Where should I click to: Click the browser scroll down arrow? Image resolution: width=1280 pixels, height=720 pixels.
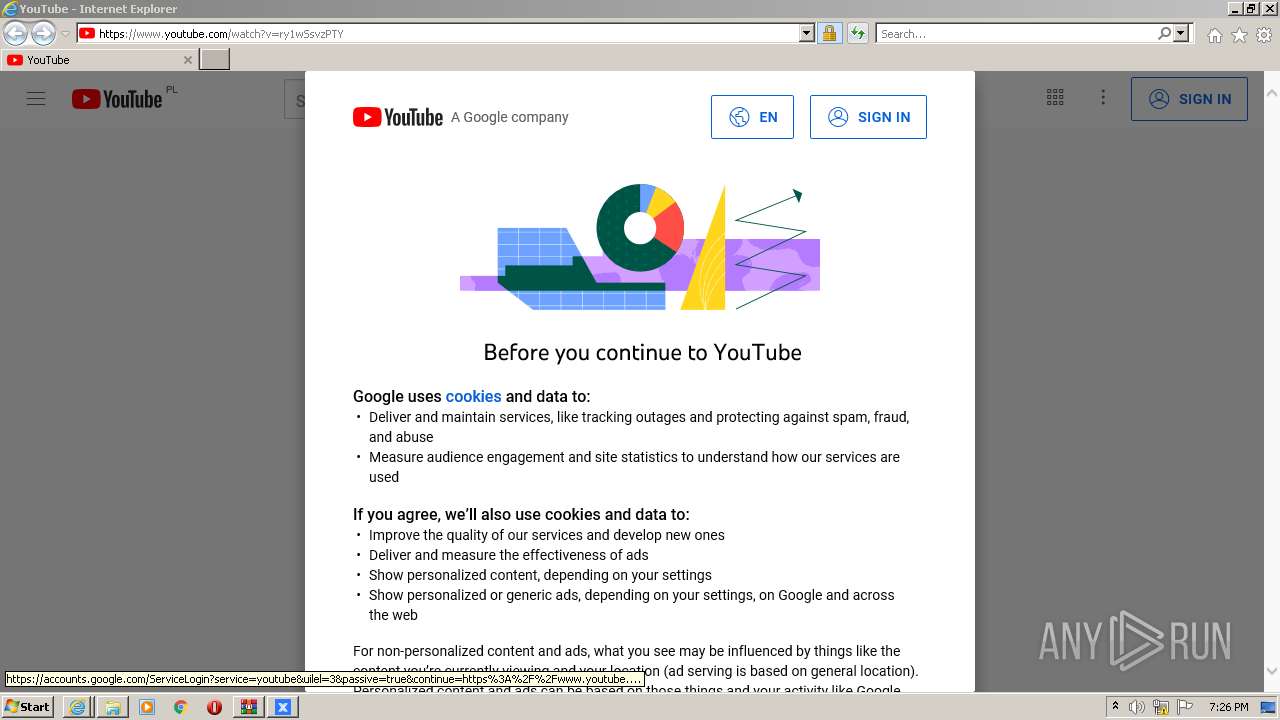click(1272, 672)
